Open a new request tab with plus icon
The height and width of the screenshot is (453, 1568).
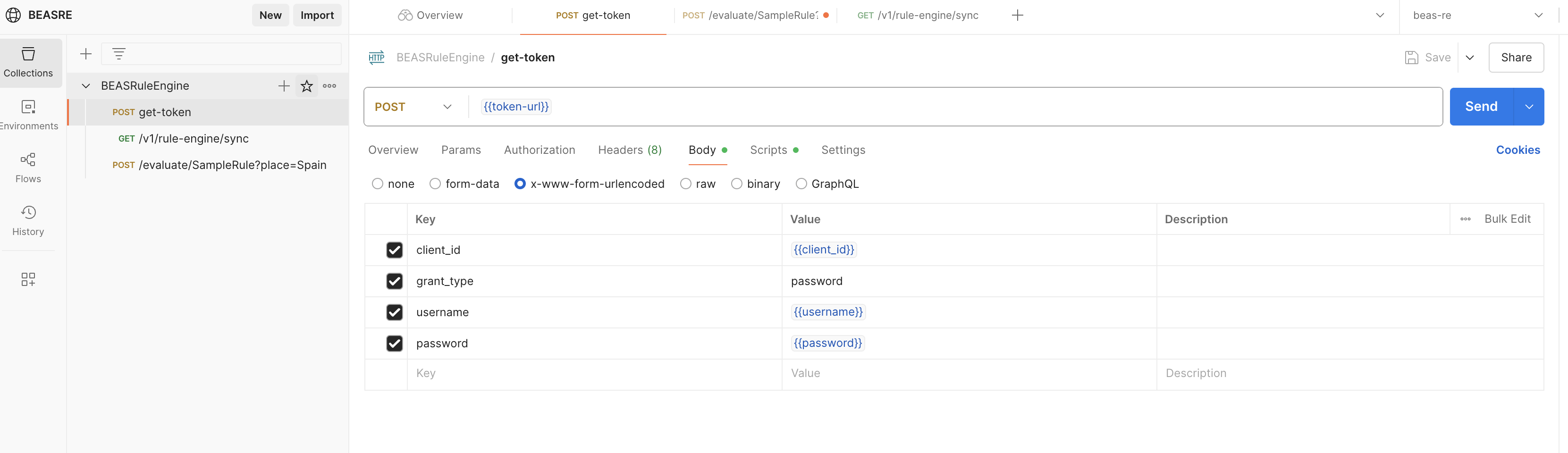[1017, 15]
